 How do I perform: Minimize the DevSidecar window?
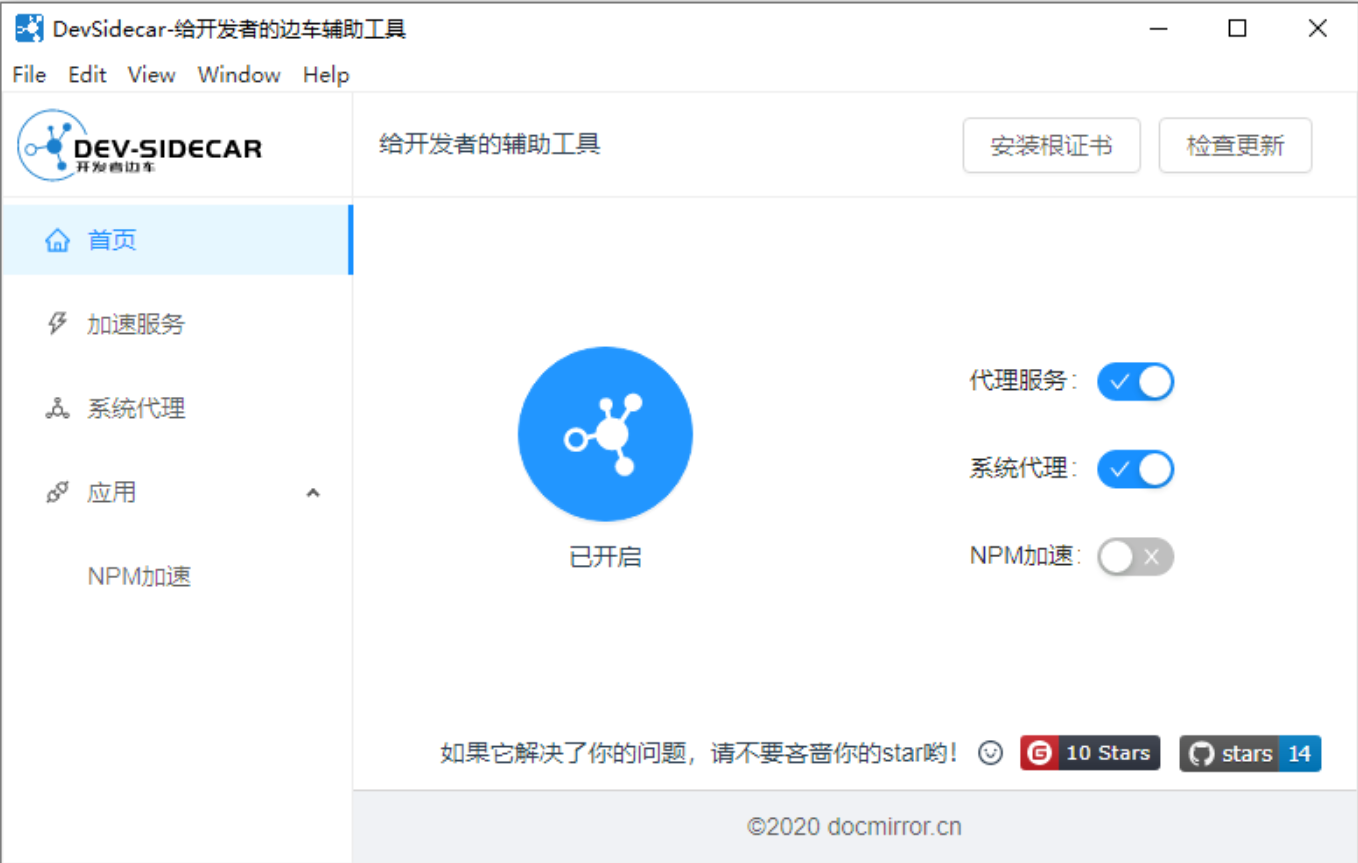click(1158, 29)
